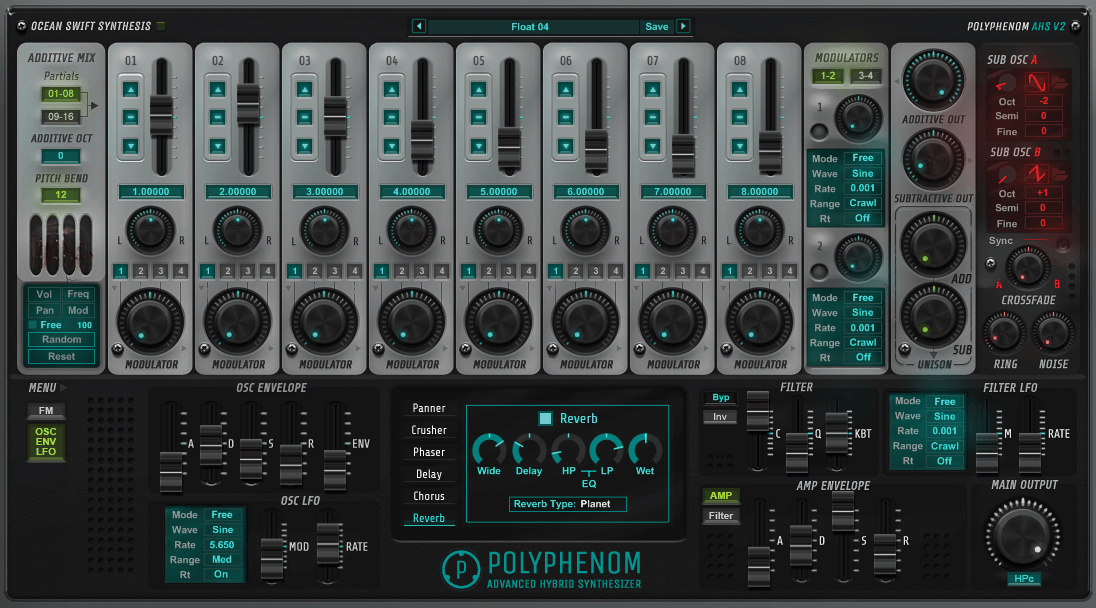Open Osc LFO Range Med dropdown
The height and width of the screenshot is (608, 1096).
222,560
